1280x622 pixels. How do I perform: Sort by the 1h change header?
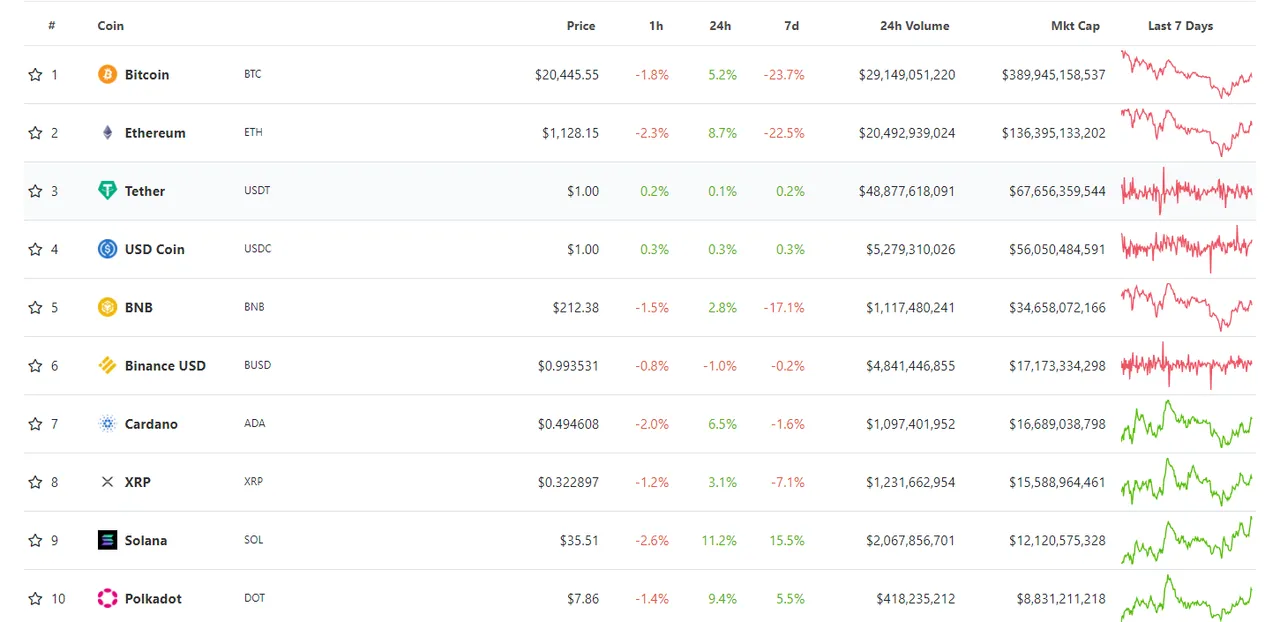click(656, 25)
